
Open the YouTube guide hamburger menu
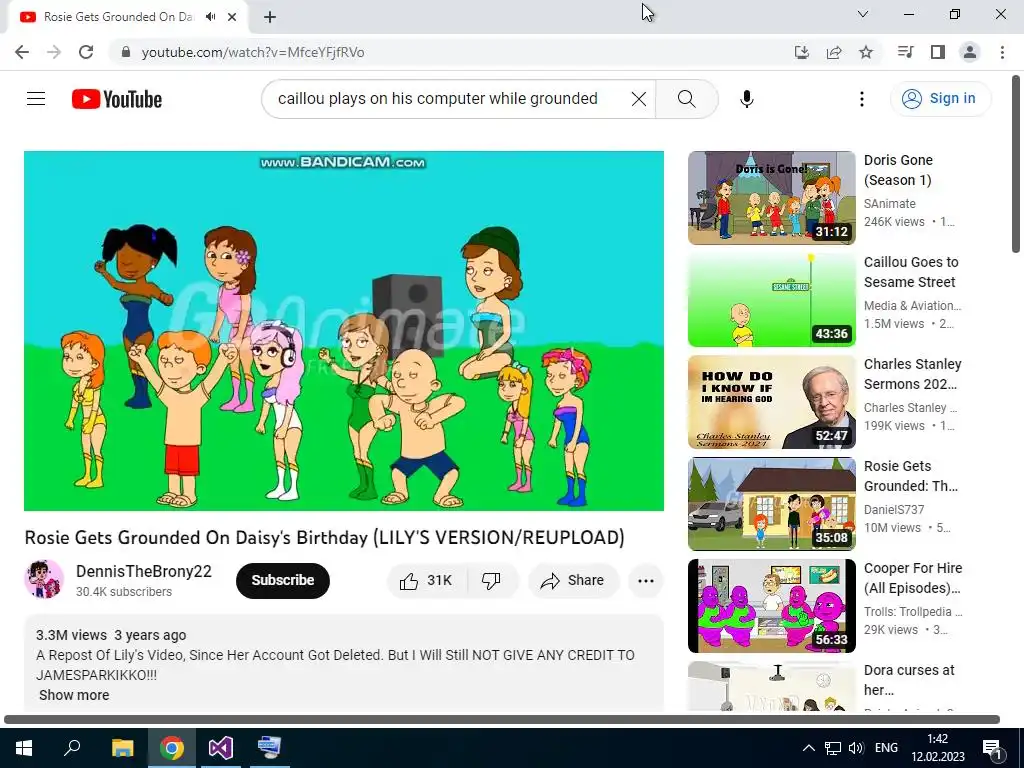[x=36, y=99]
